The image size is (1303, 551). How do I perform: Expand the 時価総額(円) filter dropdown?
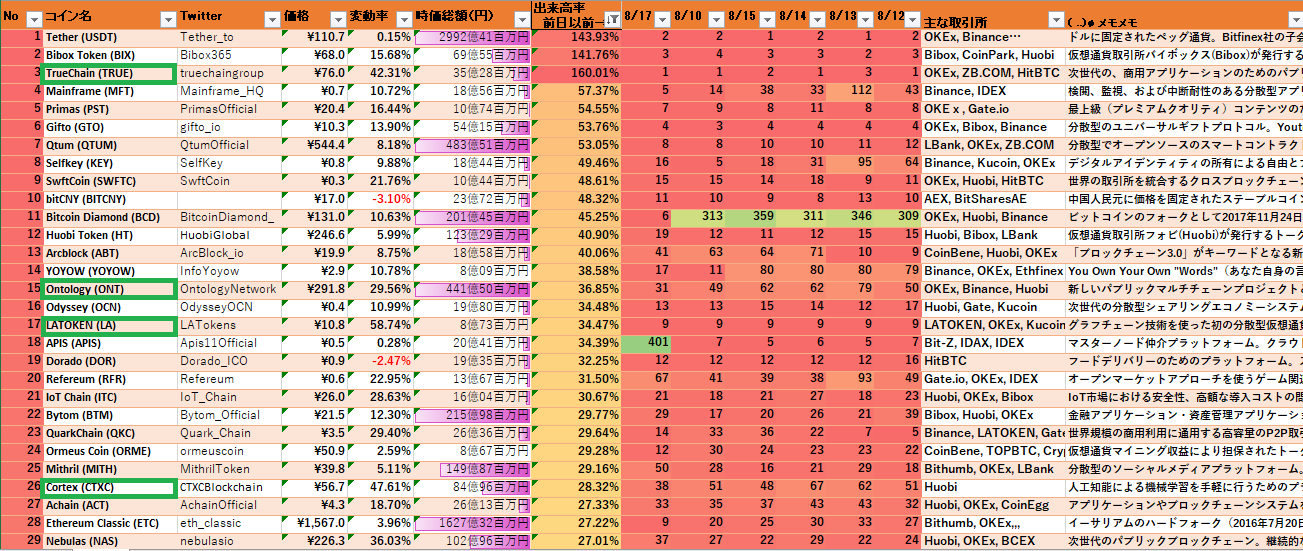coord(519,19)
